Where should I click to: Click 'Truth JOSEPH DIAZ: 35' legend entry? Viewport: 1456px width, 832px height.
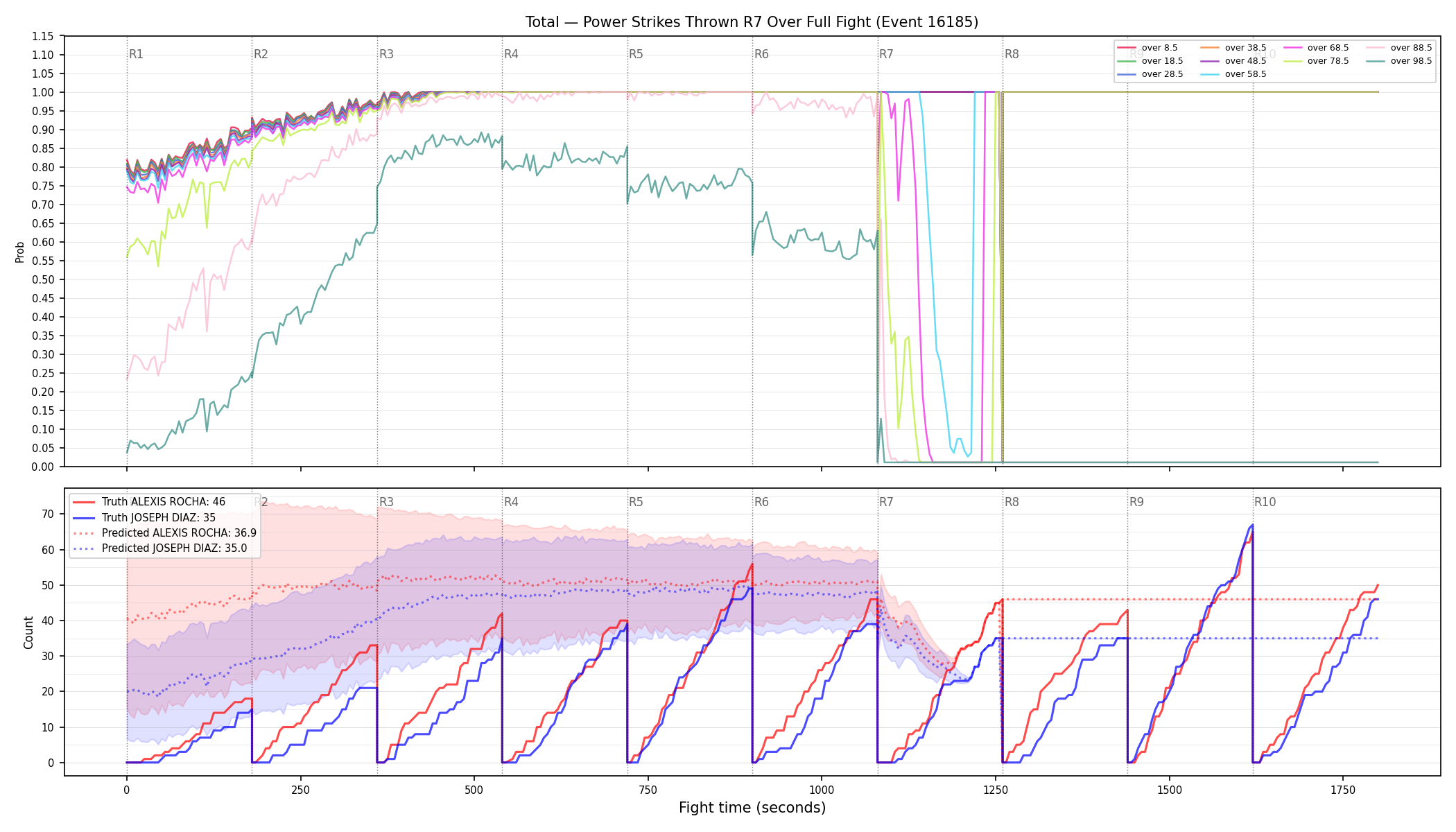144,517
